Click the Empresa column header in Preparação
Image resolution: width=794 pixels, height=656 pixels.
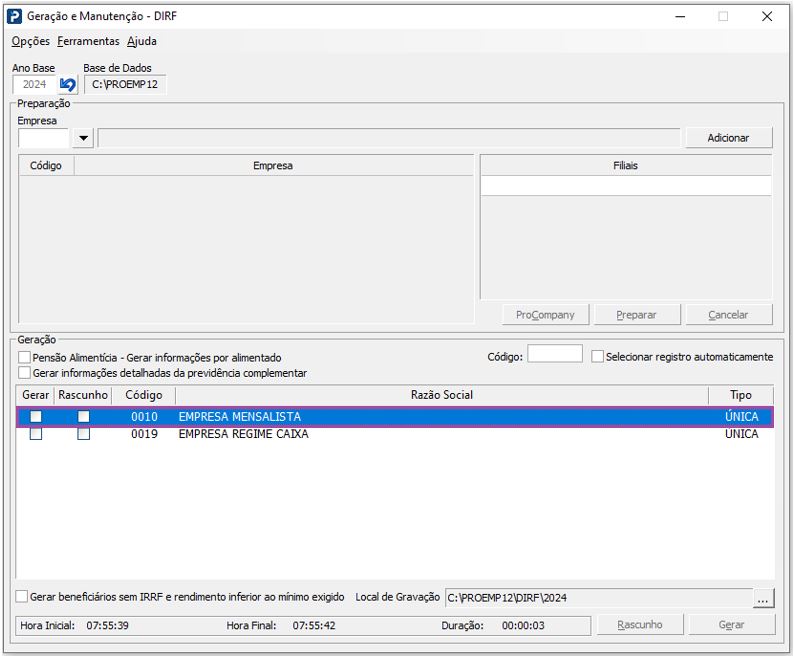point(273,166)
